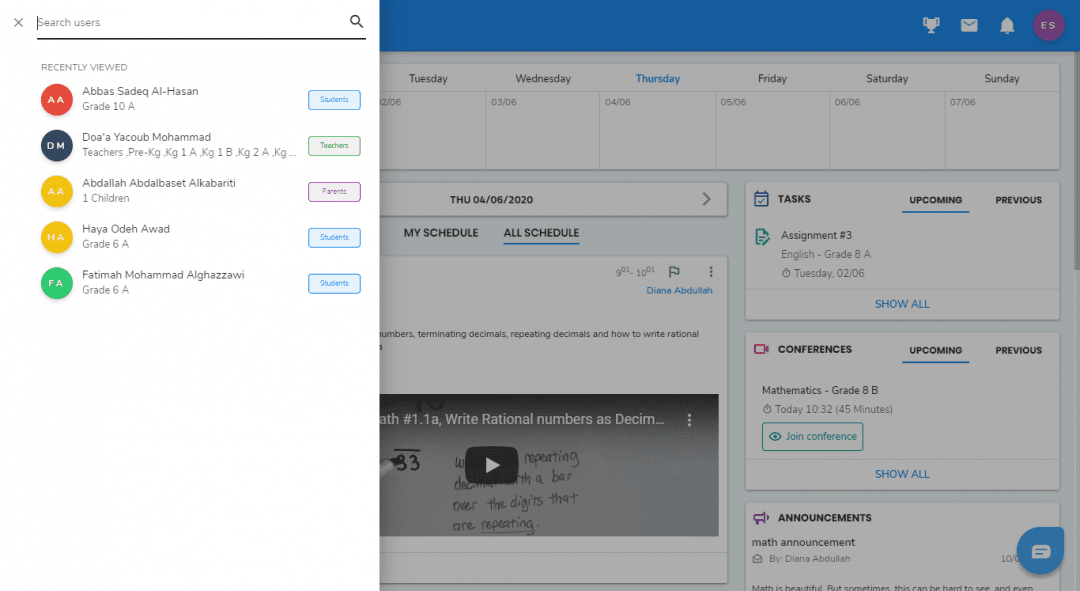This screenshot has width=1080, height=591.
Task: Open the mail messages icon
Action: coord(969,26)
